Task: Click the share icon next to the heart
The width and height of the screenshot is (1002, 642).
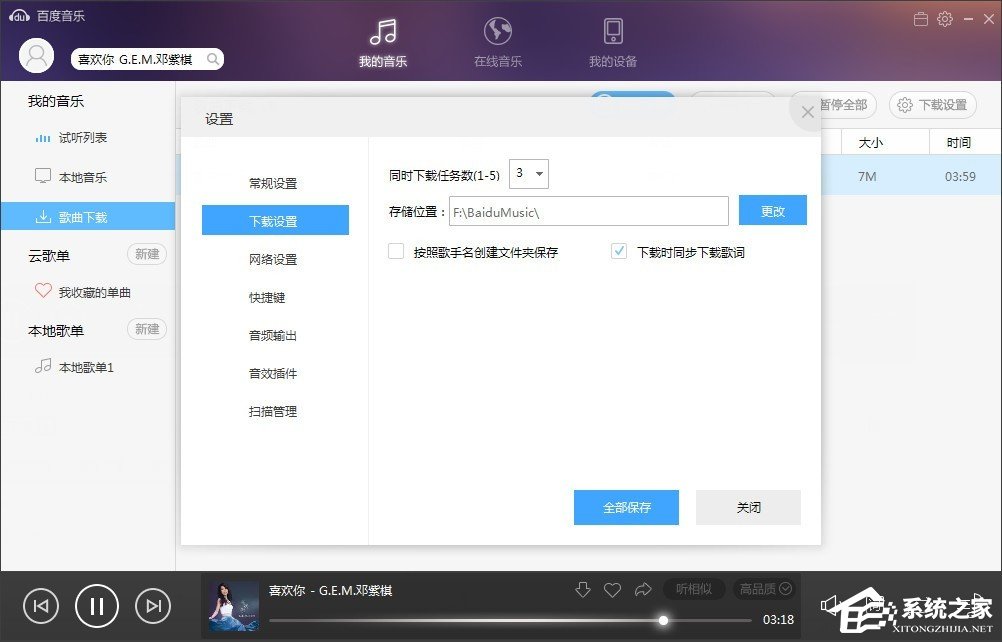Action: tap(643, 590)
